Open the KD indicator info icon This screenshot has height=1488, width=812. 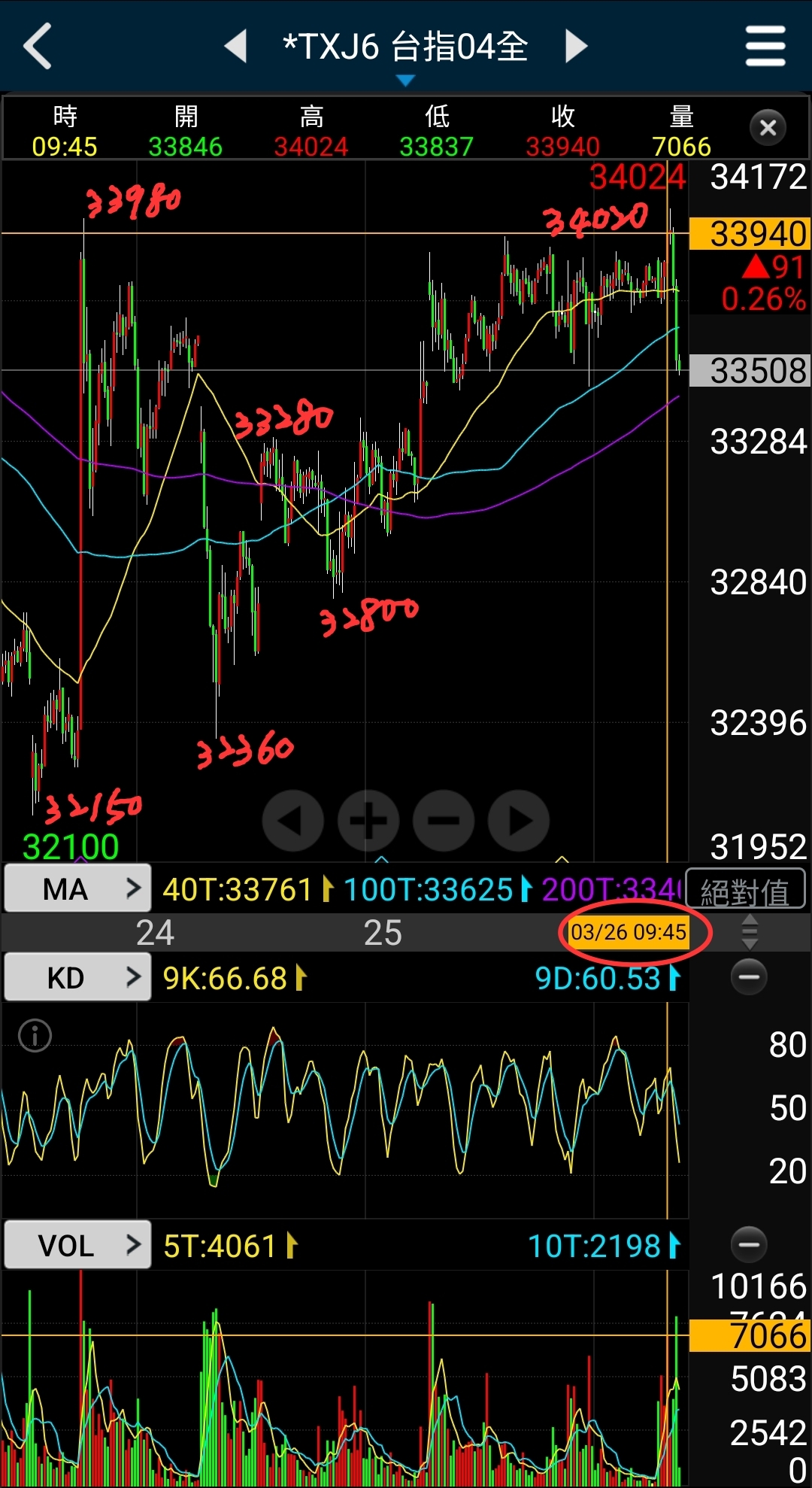click(x=35, y=1036)
